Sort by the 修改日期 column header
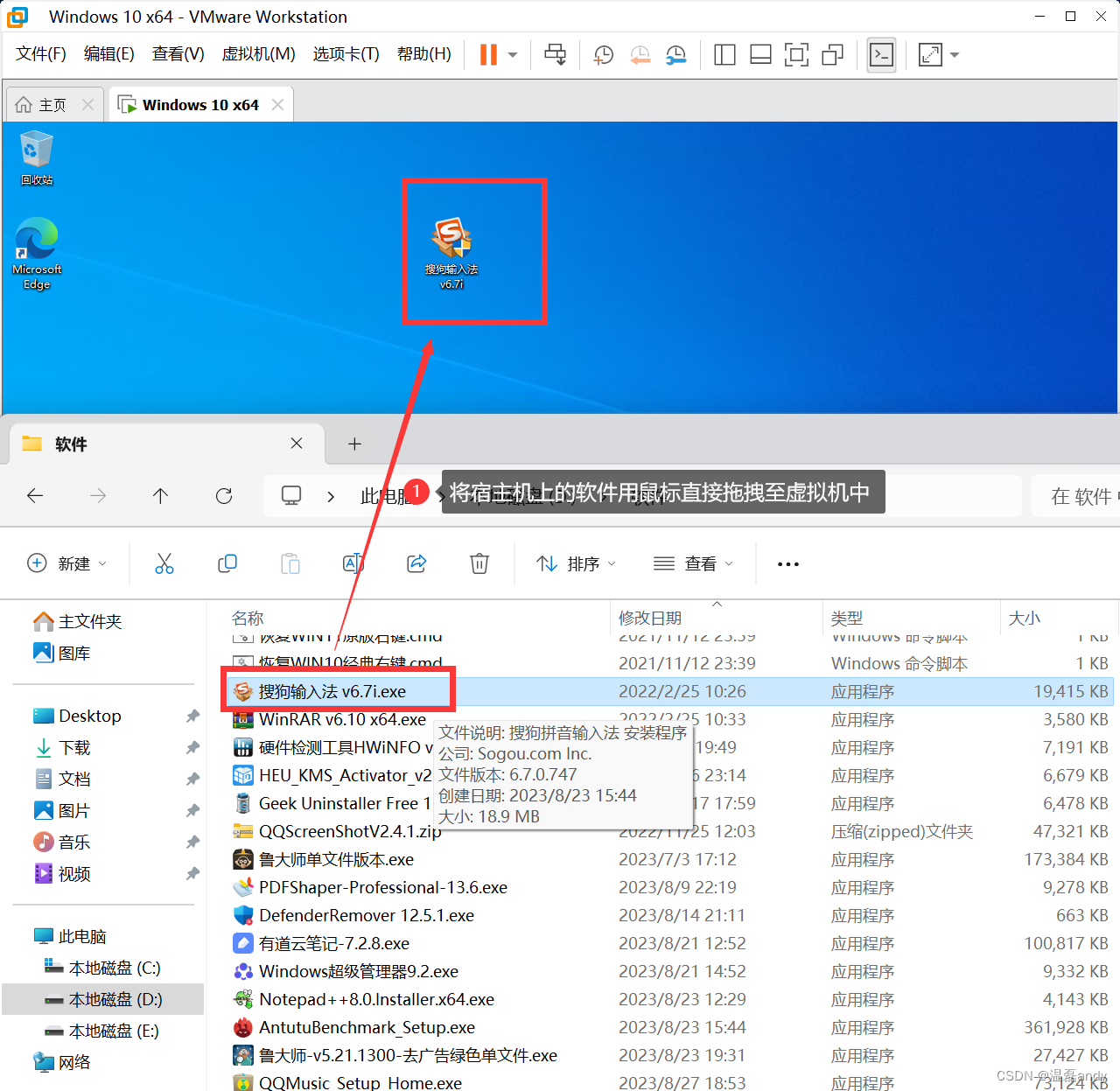 point(650,618)
